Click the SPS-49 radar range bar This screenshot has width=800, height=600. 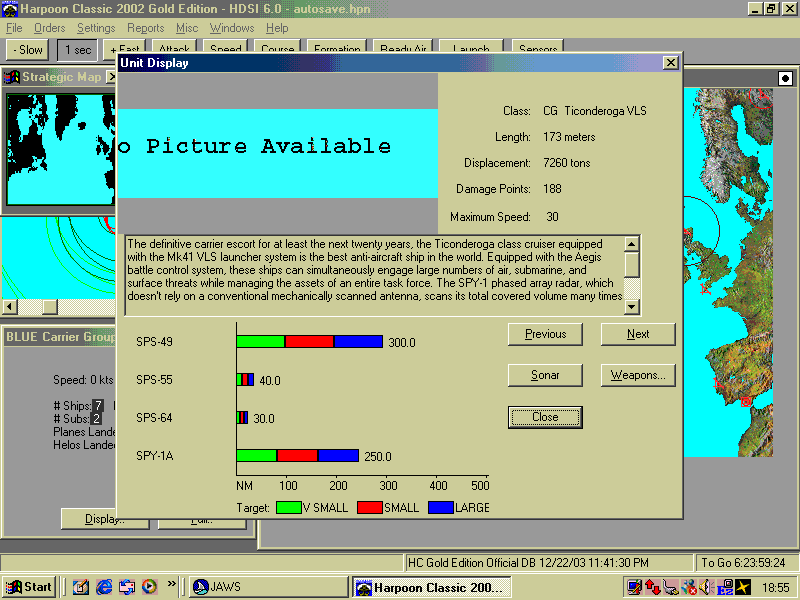coord(310,341)
